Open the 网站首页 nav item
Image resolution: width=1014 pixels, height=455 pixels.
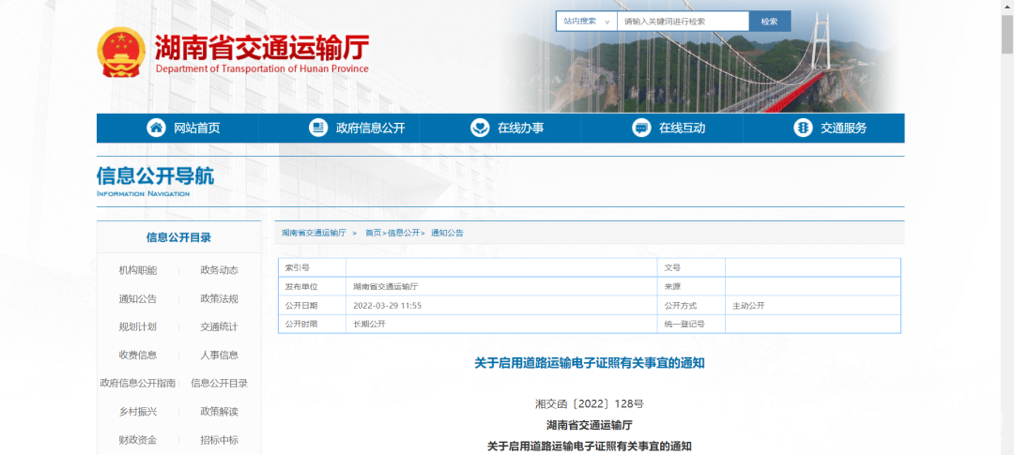pyautogui.click(x=197, y=128)
